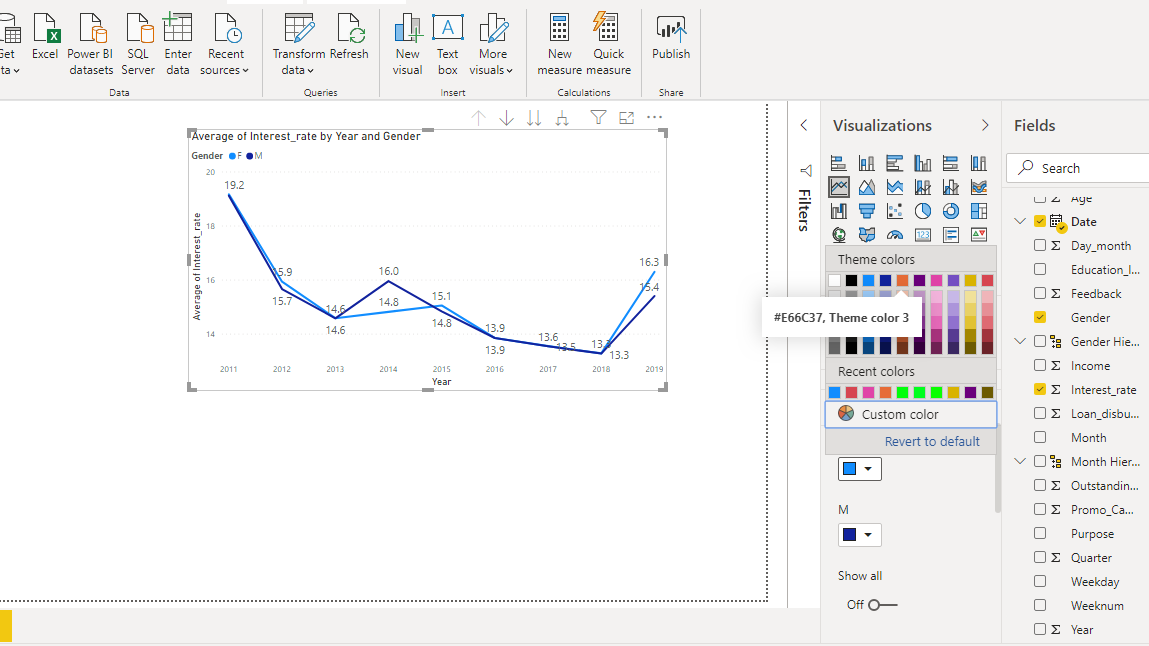This screenshot has width=1149, height=646.
Task: Click the New visual icon
Action: pos(407,28)
